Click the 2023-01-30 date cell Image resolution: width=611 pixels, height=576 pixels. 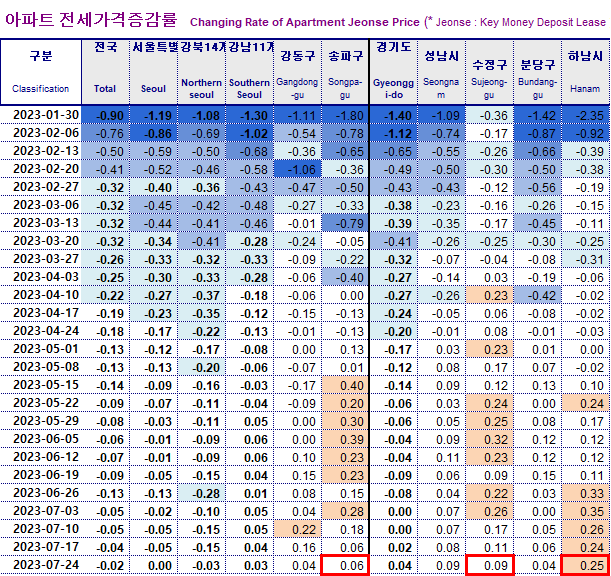point(41,115)
